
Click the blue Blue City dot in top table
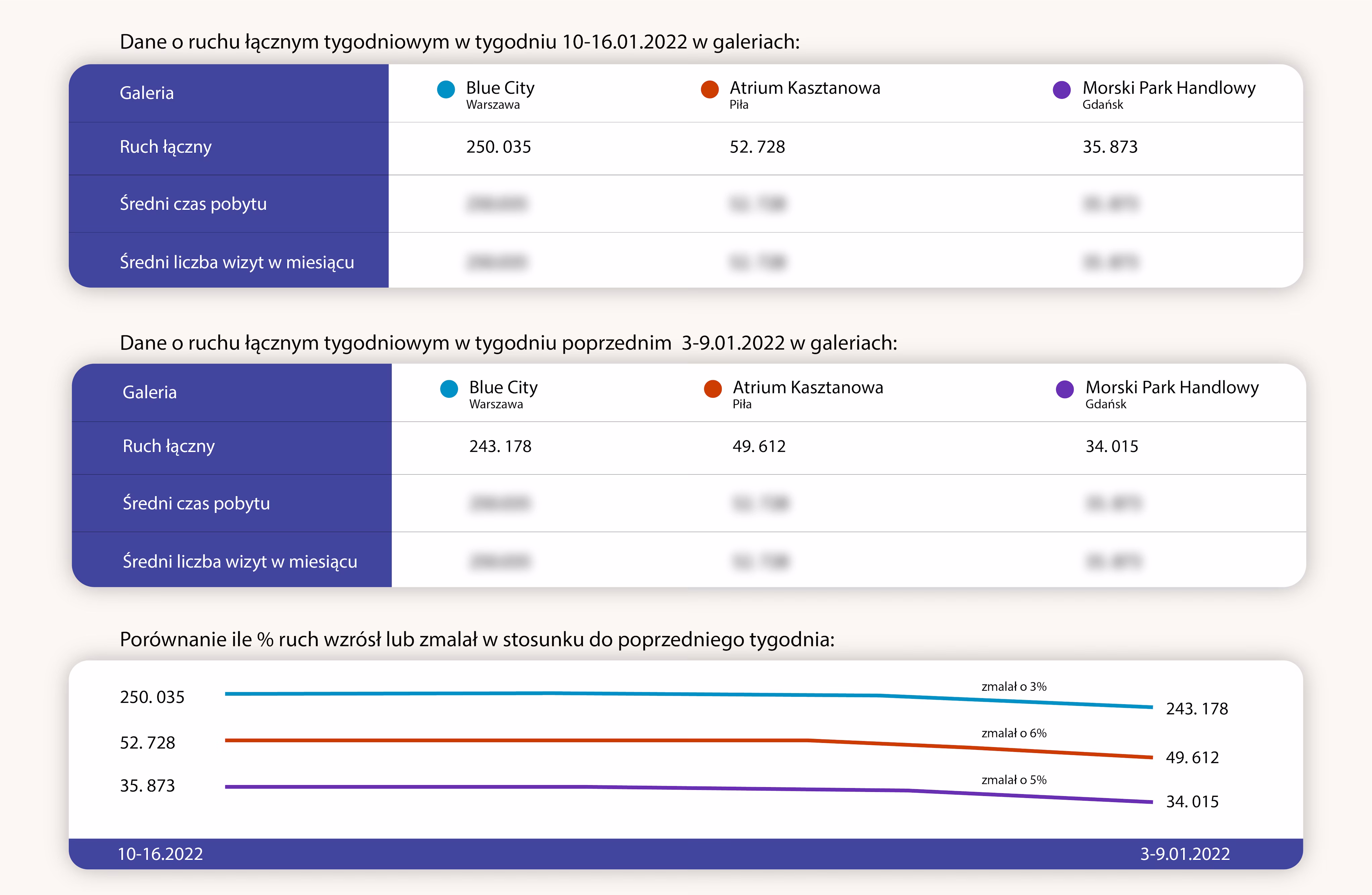tap(446, 89)
